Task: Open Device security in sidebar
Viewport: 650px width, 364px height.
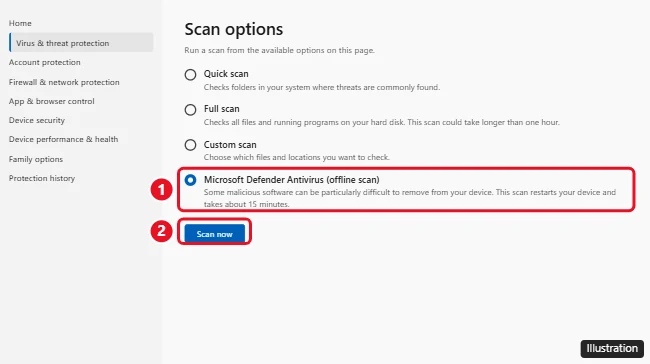Action: pos(37,120)
